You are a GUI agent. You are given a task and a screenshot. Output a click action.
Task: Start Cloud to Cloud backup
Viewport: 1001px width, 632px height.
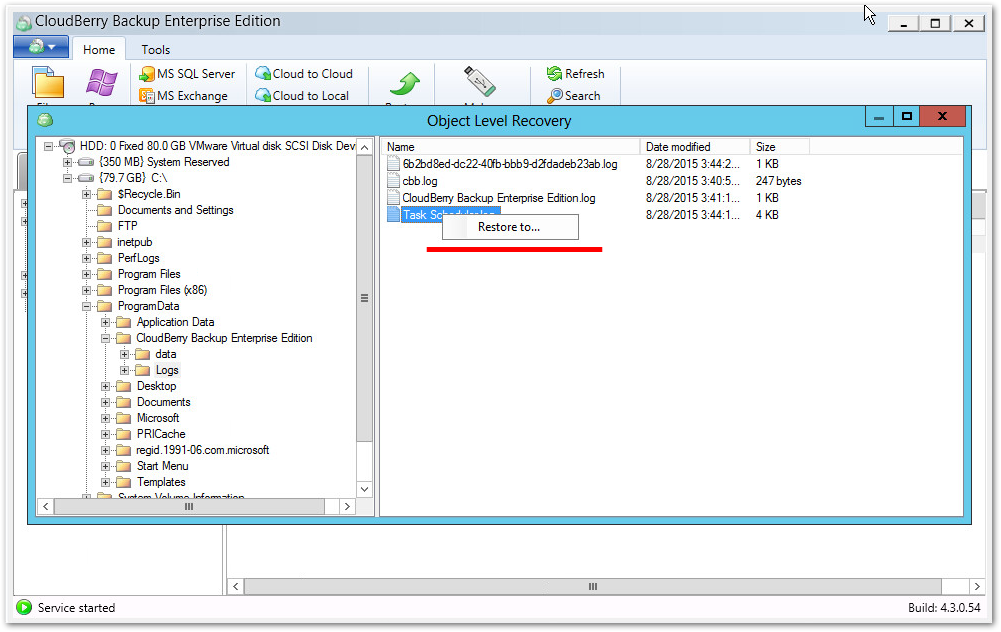tap(304, 74)
